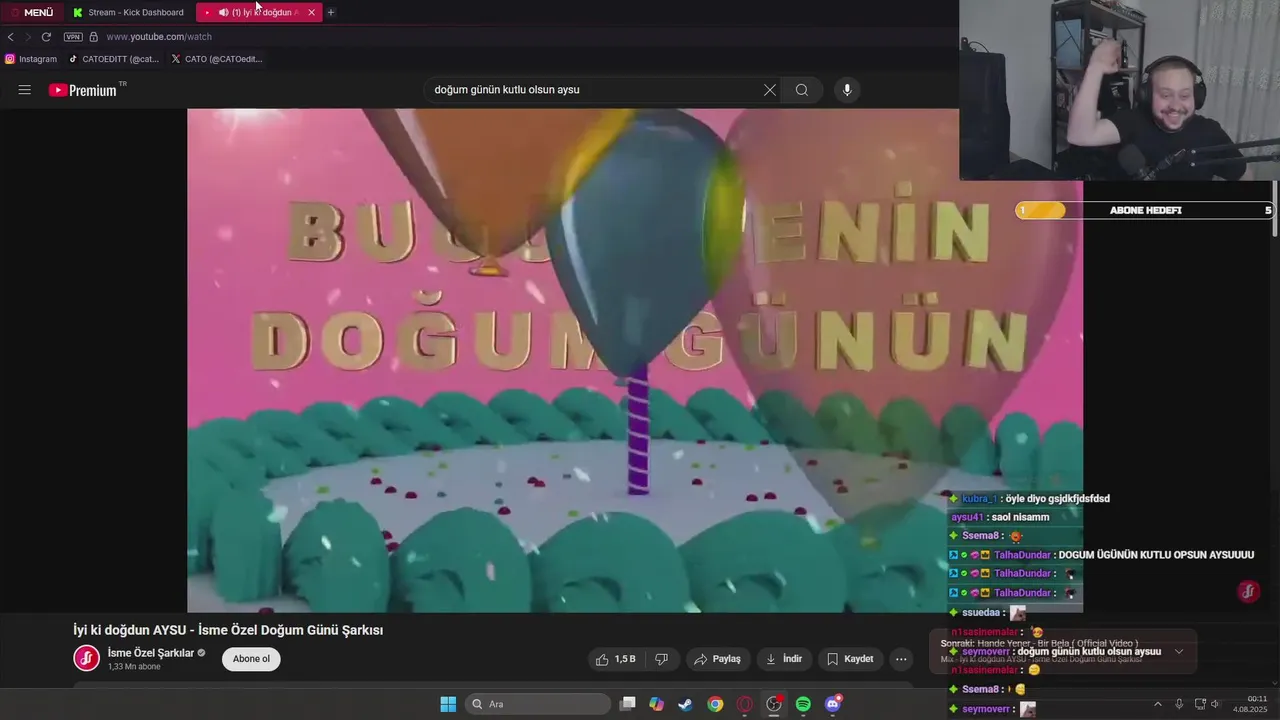Expand the upcoming video mix chevron
Image resolution: width=1280 pixels, height=720 pixels.
click(1179, 652)
